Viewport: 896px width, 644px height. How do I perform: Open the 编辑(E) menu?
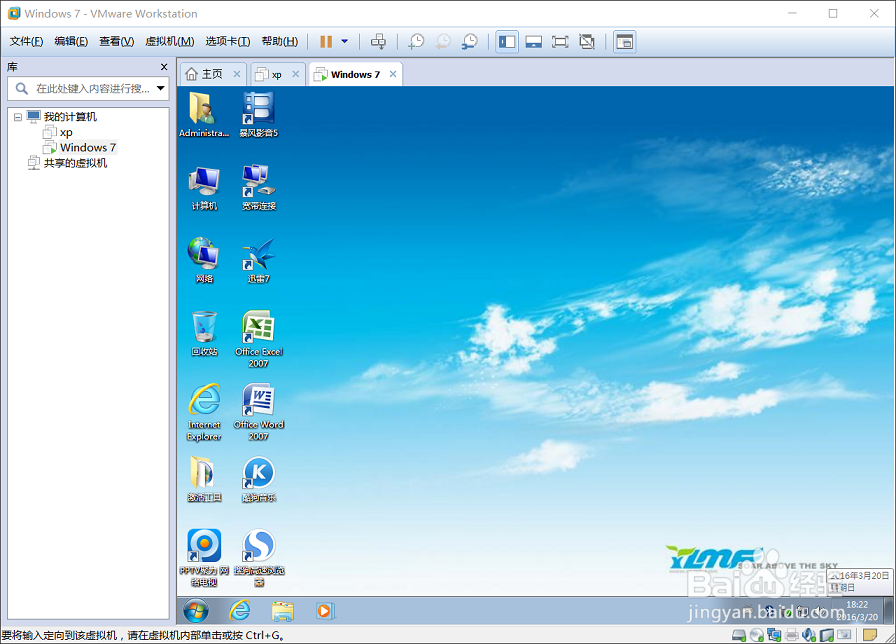71,42
